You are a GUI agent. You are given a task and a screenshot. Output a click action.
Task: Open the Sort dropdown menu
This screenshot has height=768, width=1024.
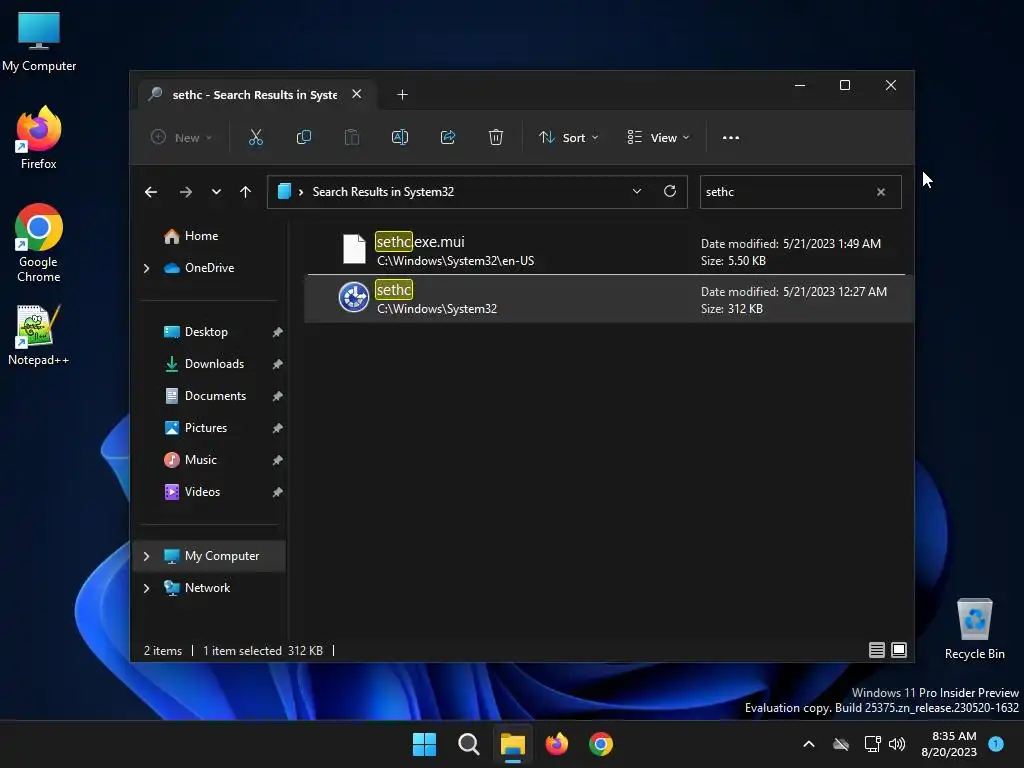coord(568,138)
